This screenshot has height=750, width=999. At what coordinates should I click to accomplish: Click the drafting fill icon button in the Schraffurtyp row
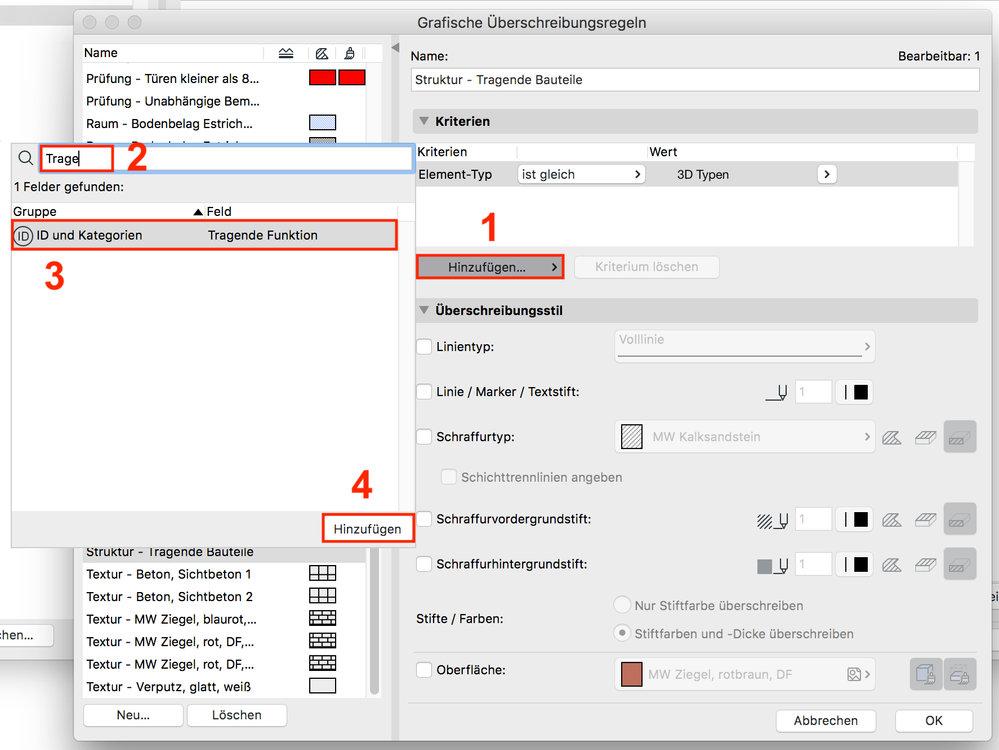pos(960,437)
